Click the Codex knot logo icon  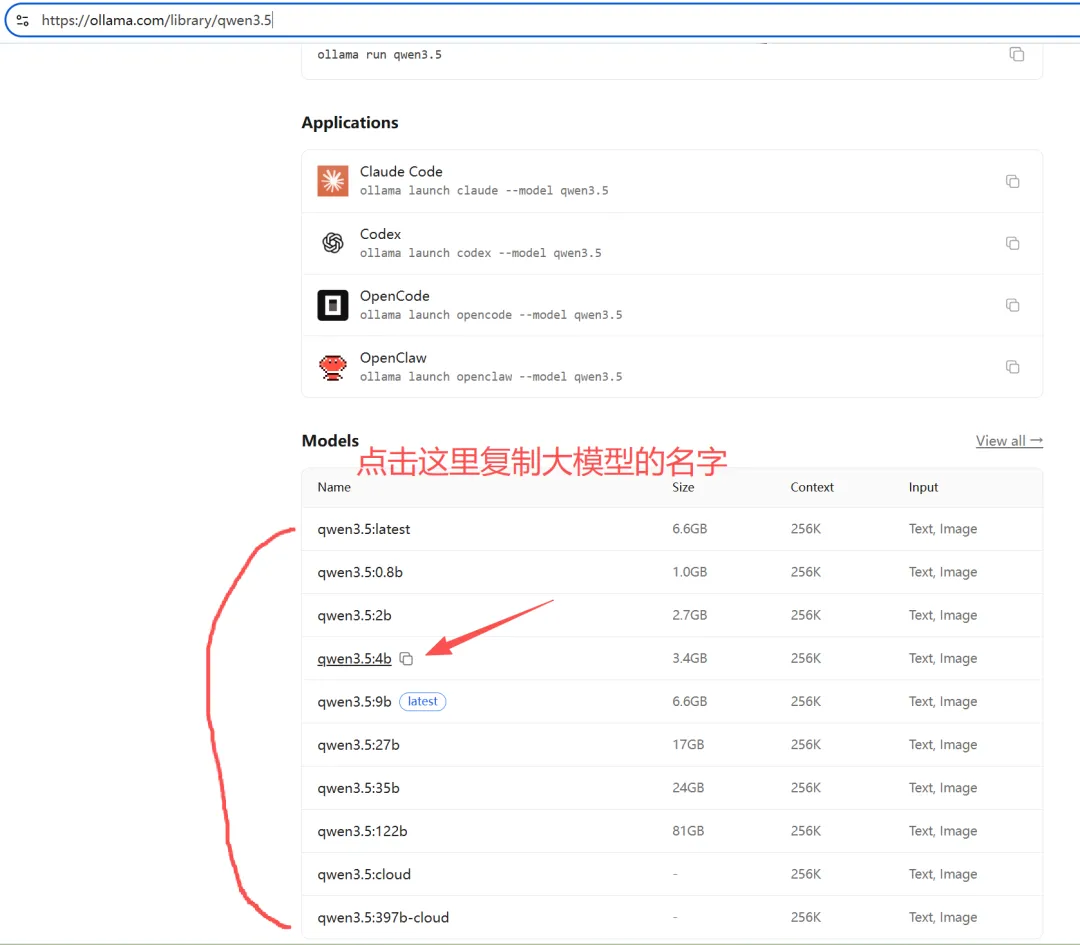pyautogui.click(x=333, y=242)
